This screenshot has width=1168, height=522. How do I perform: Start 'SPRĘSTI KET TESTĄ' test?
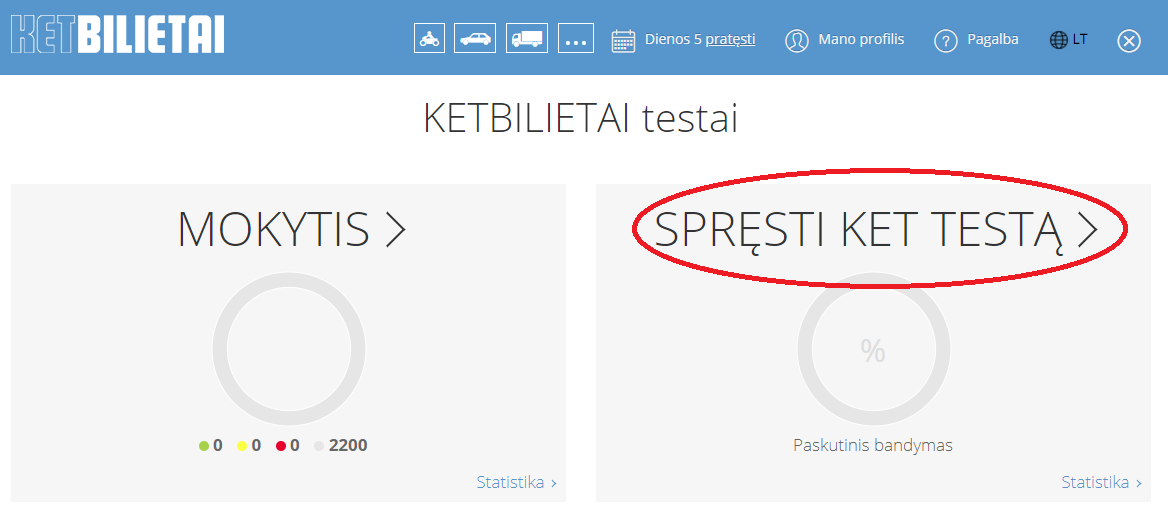[876, 230]
